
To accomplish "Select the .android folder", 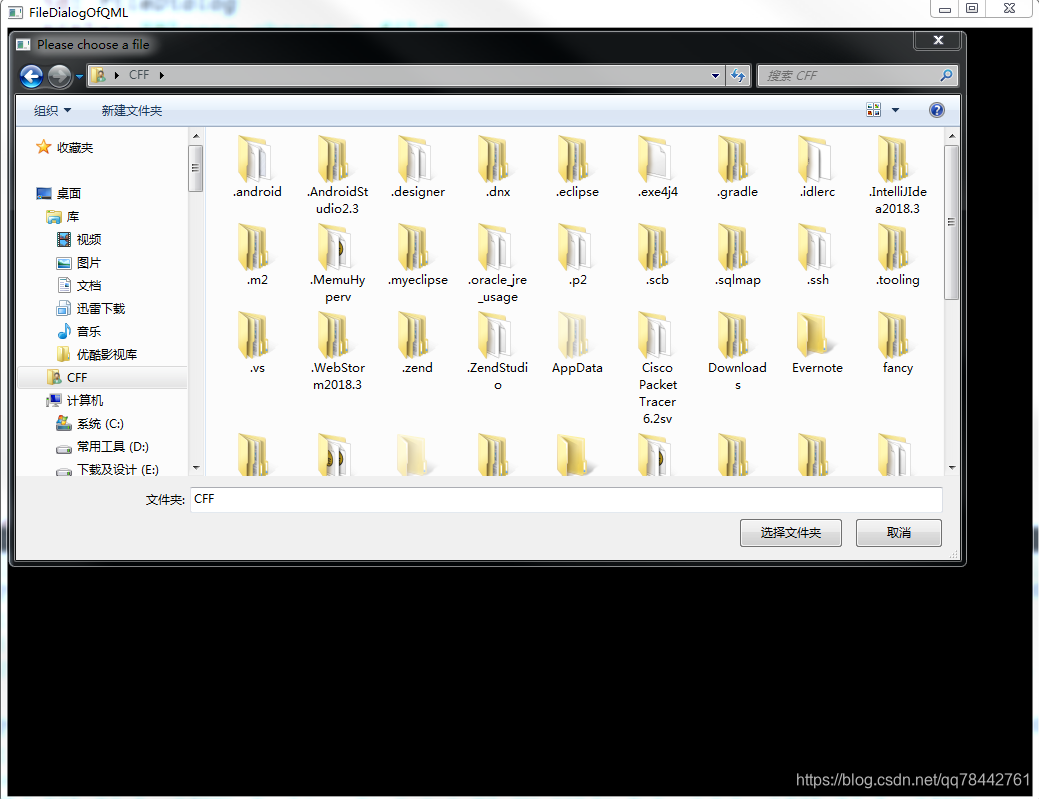I will tap(257, 168).
